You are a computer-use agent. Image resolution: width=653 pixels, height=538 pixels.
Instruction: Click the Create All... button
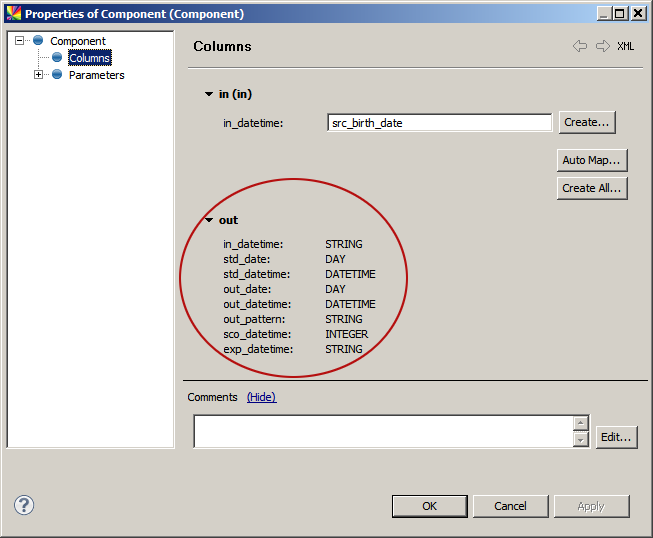tap(592, 188)
